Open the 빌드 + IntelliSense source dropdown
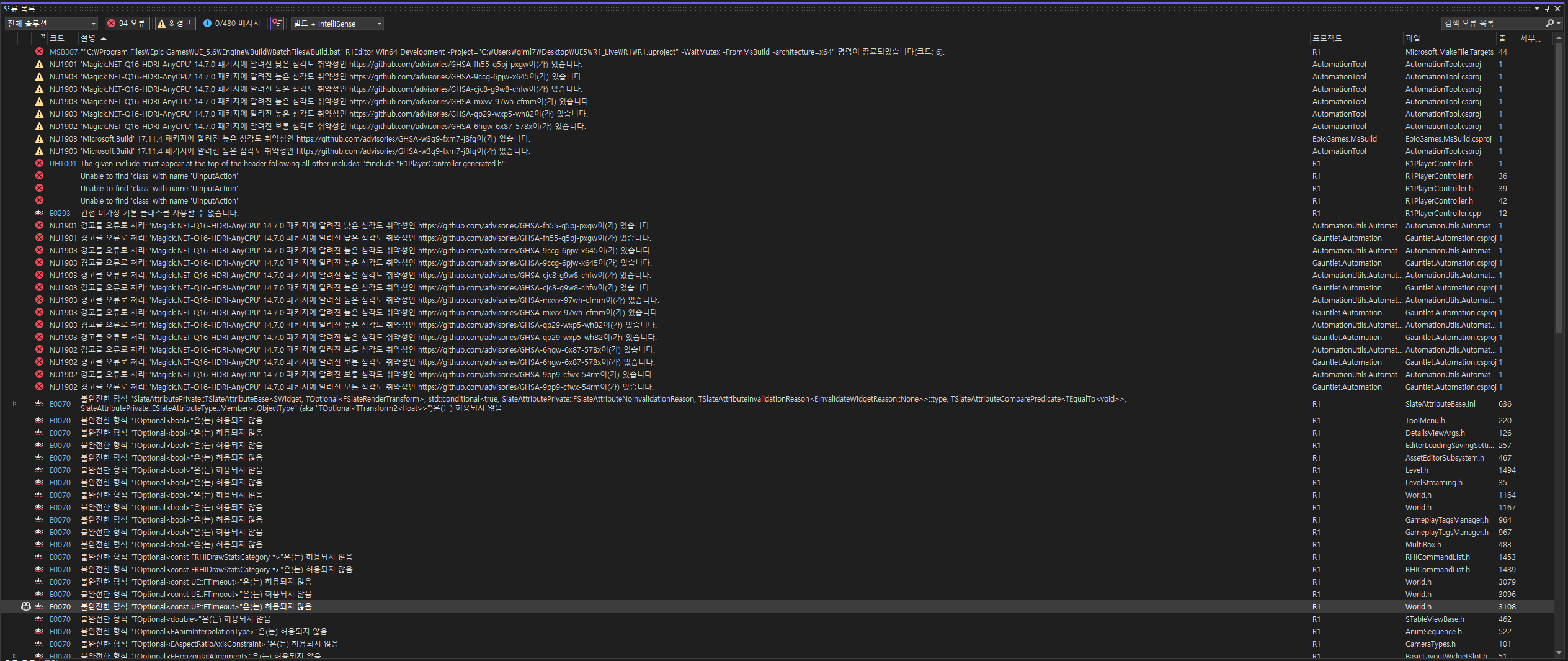This screenshot has height=661, width=1568. click(x=337, y=24)
